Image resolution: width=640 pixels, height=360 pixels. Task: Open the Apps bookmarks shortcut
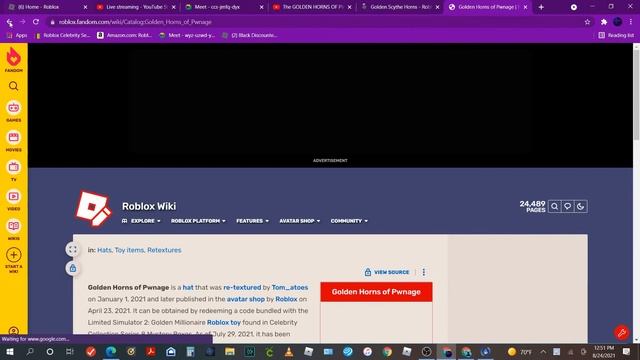pyautogui.click(x=17, y=36)
